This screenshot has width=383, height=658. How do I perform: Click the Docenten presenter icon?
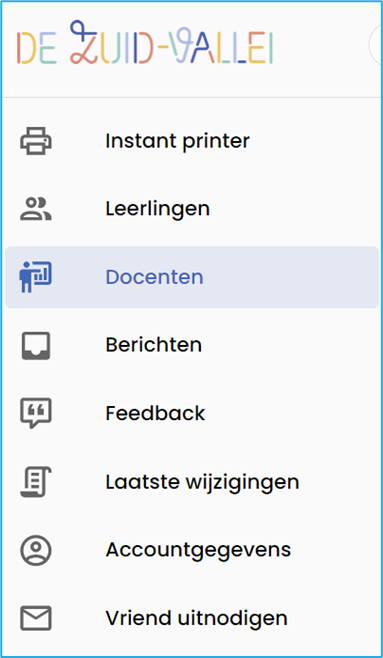[x=36, y=277]
